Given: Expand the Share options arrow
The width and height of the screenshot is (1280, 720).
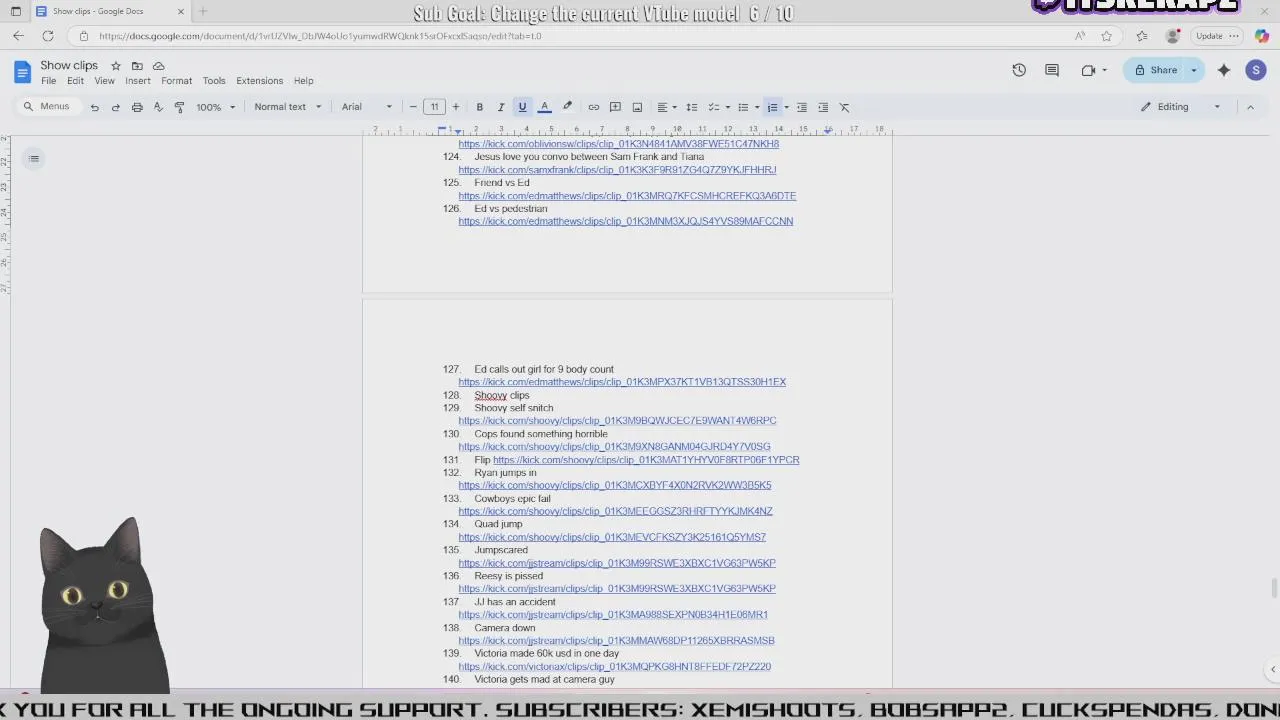Looking at the screenshot, I should tap(1193, 70).
